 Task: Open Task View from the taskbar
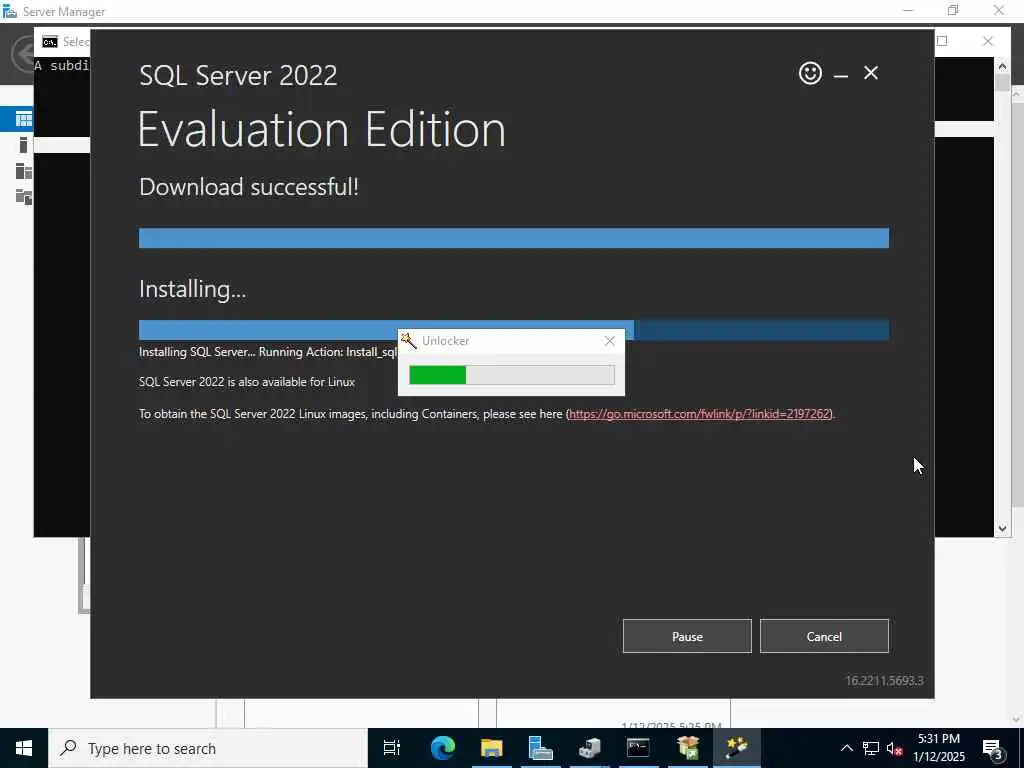[x=392, y=748]
